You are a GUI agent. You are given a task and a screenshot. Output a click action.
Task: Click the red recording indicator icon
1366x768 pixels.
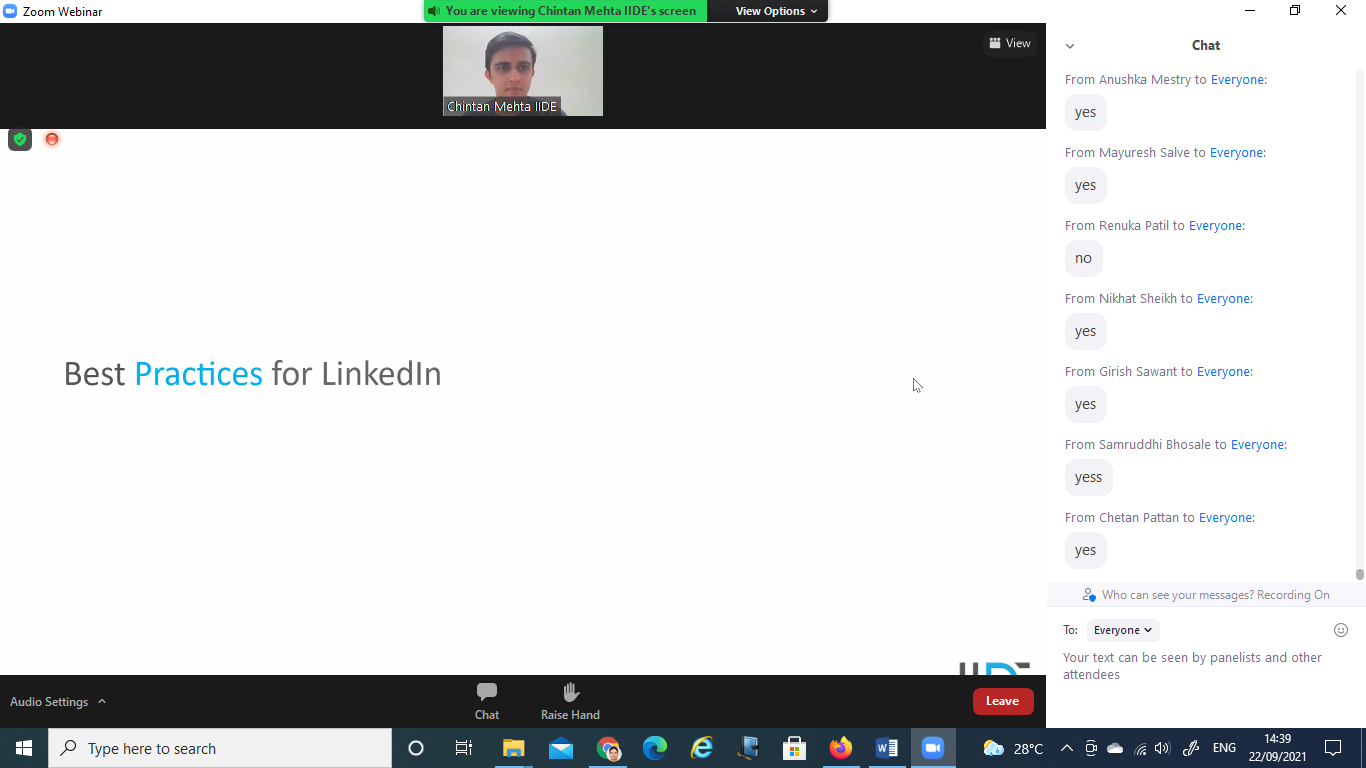click(x=52, y=139)
